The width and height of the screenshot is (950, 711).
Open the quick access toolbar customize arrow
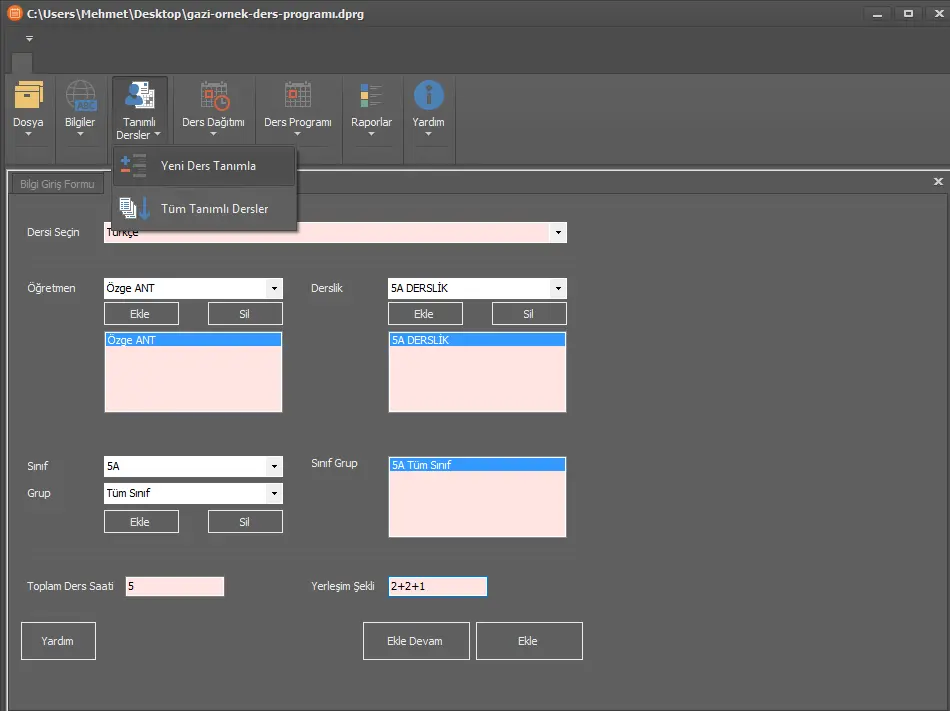point(29,39)
